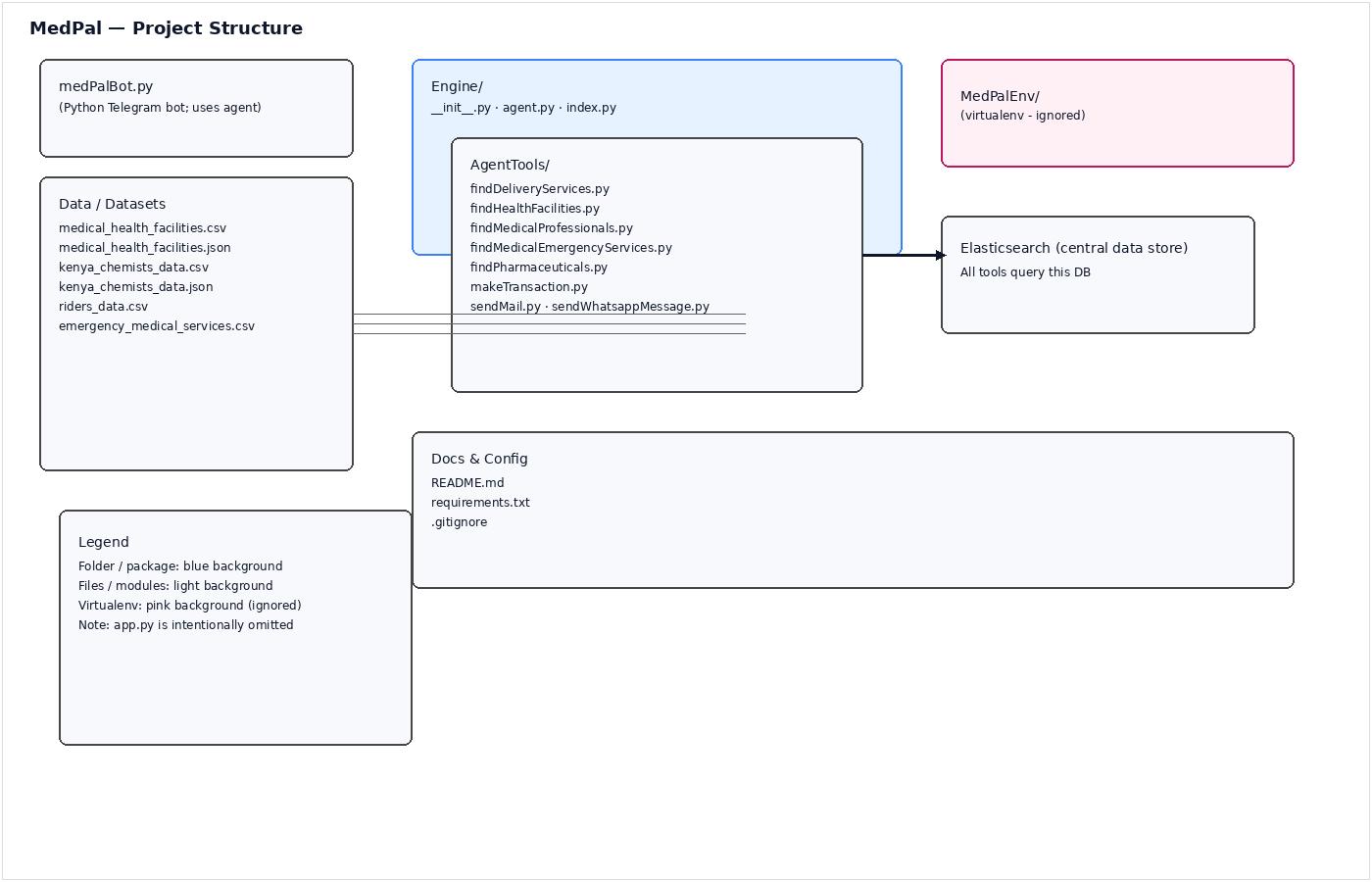Click findDeliveryServices.py entry
1372x882 pixels.
click(540, 189)
